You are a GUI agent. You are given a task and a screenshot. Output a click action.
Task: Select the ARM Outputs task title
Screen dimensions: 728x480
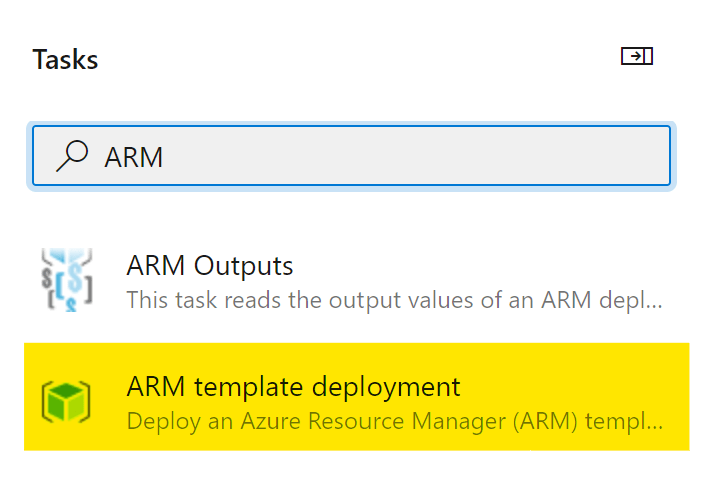tap(210, 266)
